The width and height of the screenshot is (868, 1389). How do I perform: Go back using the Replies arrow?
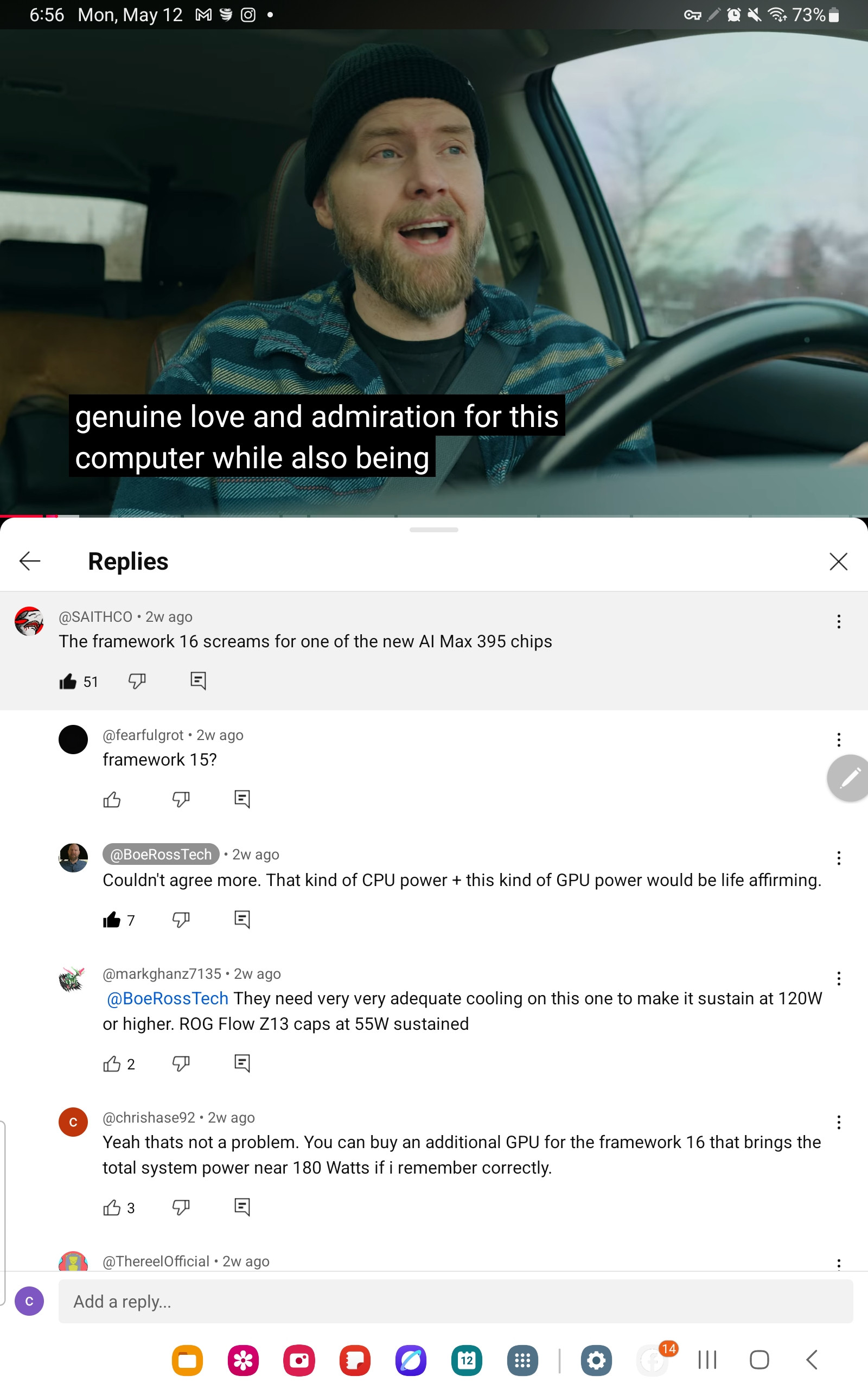pos(30,561)
